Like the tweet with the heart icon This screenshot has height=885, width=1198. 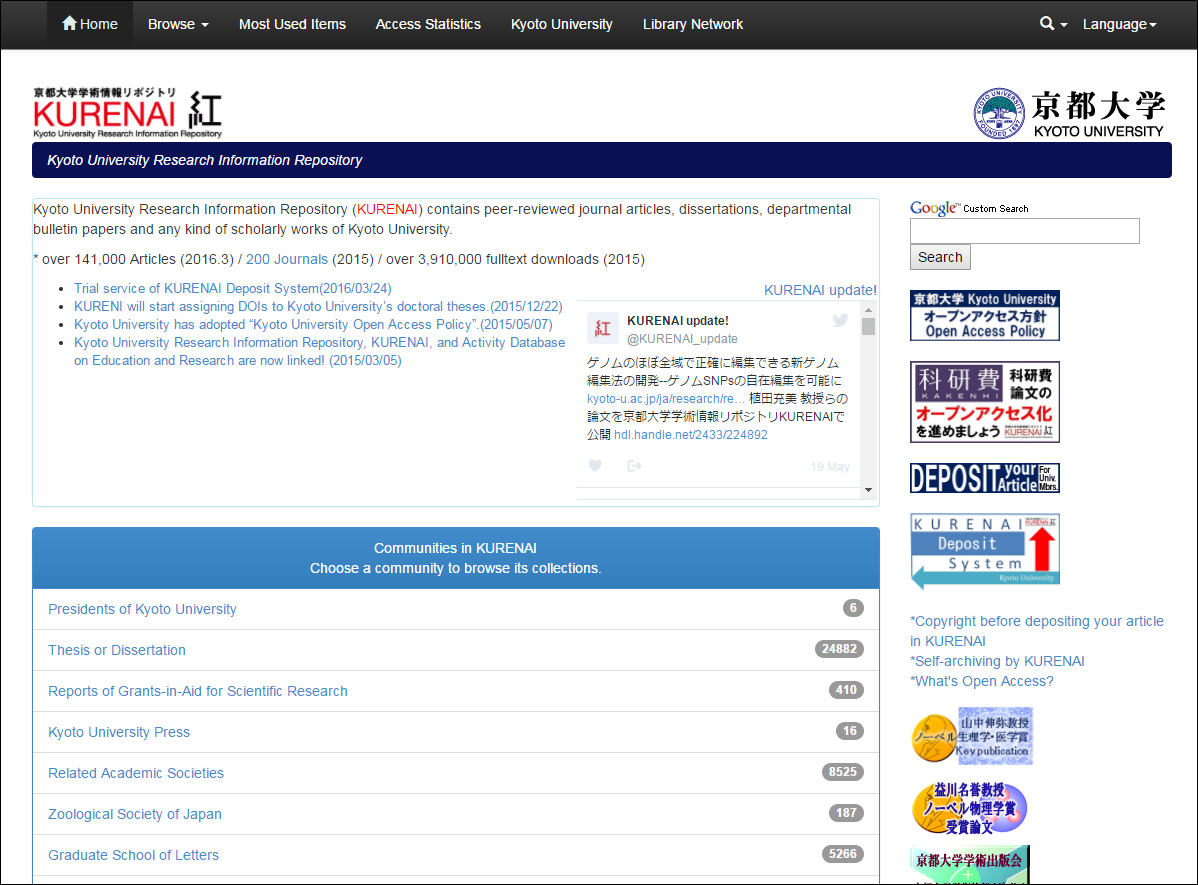[x=595, y=465]
